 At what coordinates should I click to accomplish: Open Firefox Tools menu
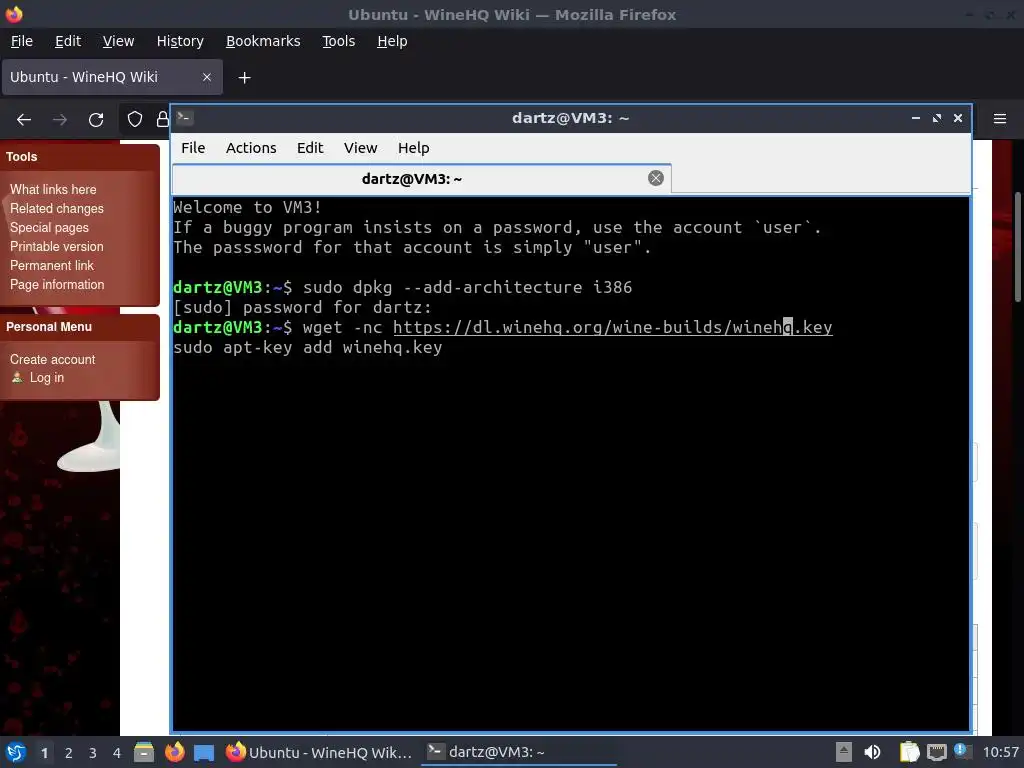click(x=338, y=41)
